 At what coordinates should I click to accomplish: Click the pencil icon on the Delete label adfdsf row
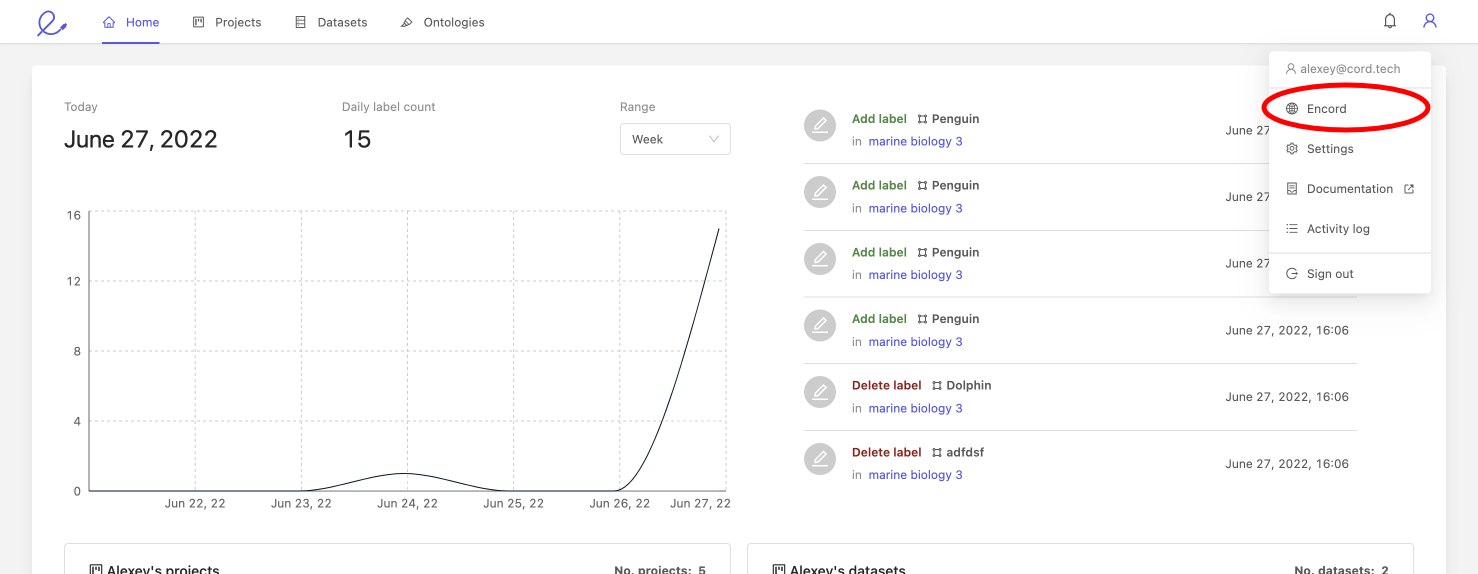tap(820, 459)
